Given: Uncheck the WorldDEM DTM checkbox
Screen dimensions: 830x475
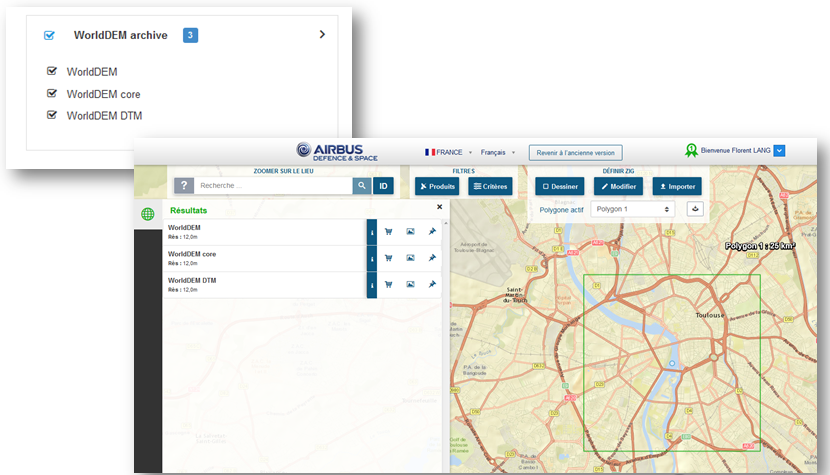Looking at the screenshot, I should coord(52,115).
